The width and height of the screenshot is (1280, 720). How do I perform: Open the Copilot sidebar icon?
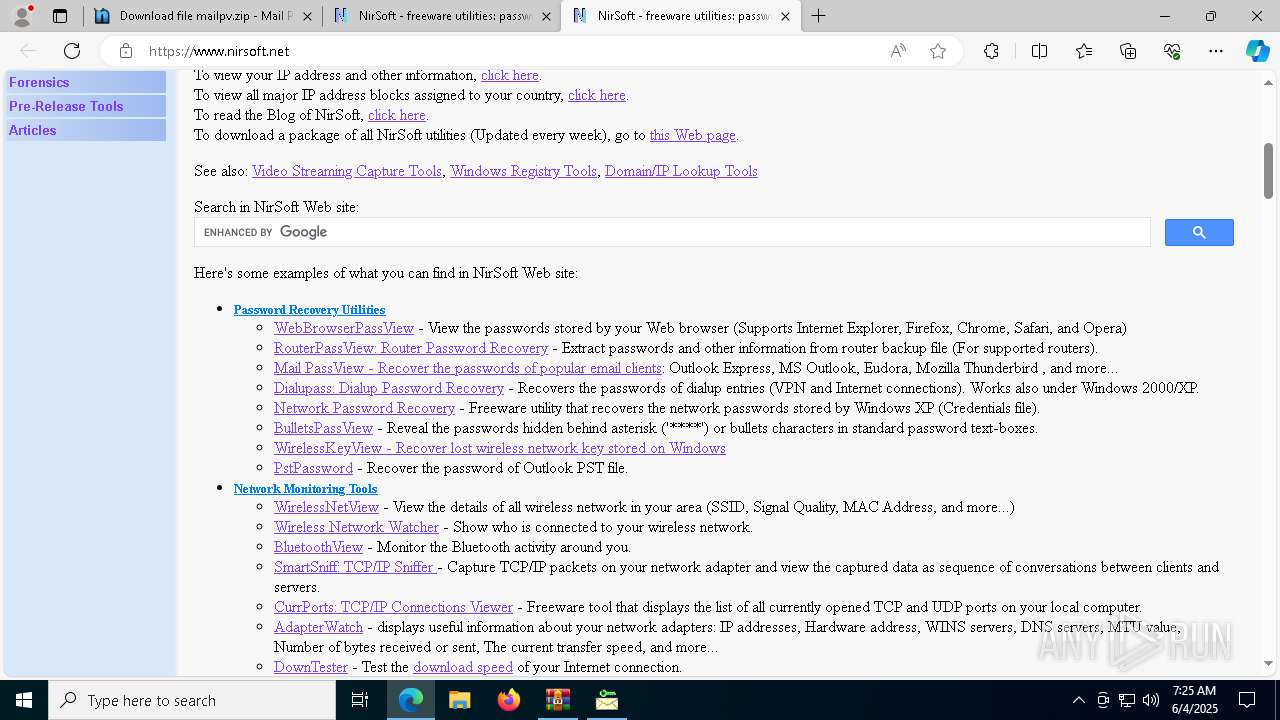[x=1257, y=51]
